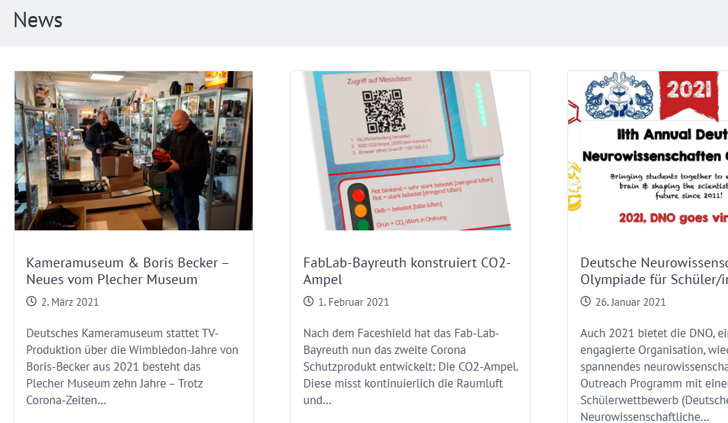This screenshot has width=728, height=423.
Task: Open the Kameramuseum & Boris Becker article title
Action: (127, 271)
